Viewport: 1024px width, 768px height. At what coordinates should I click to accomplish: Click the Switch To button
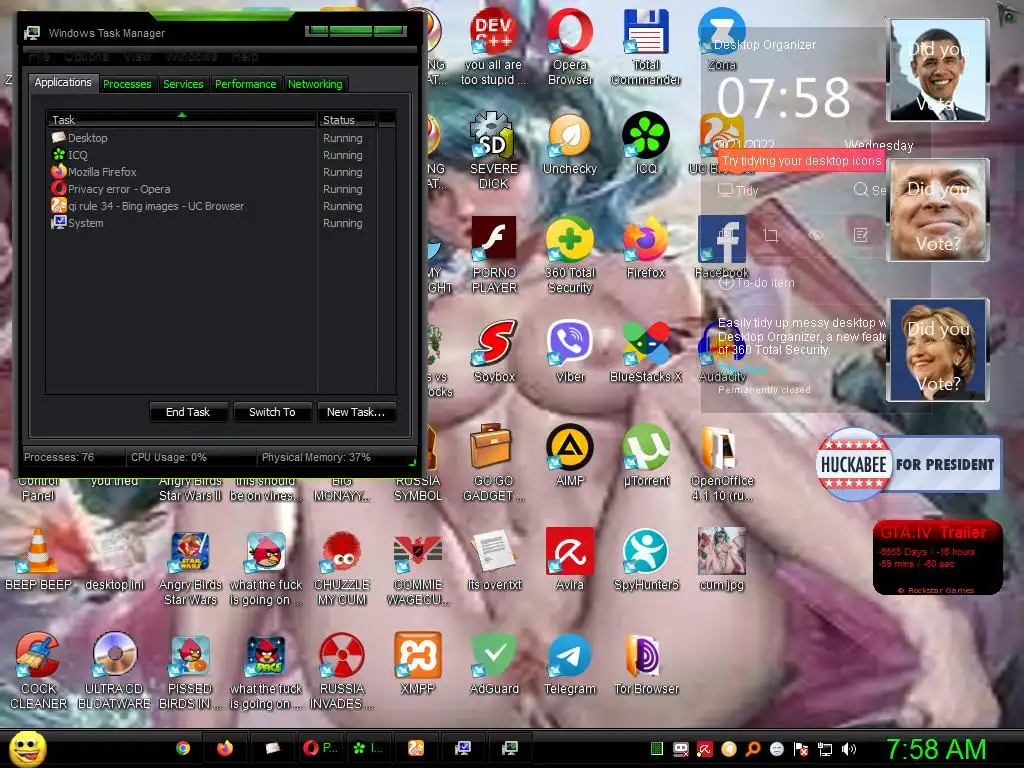coord(272,412)
